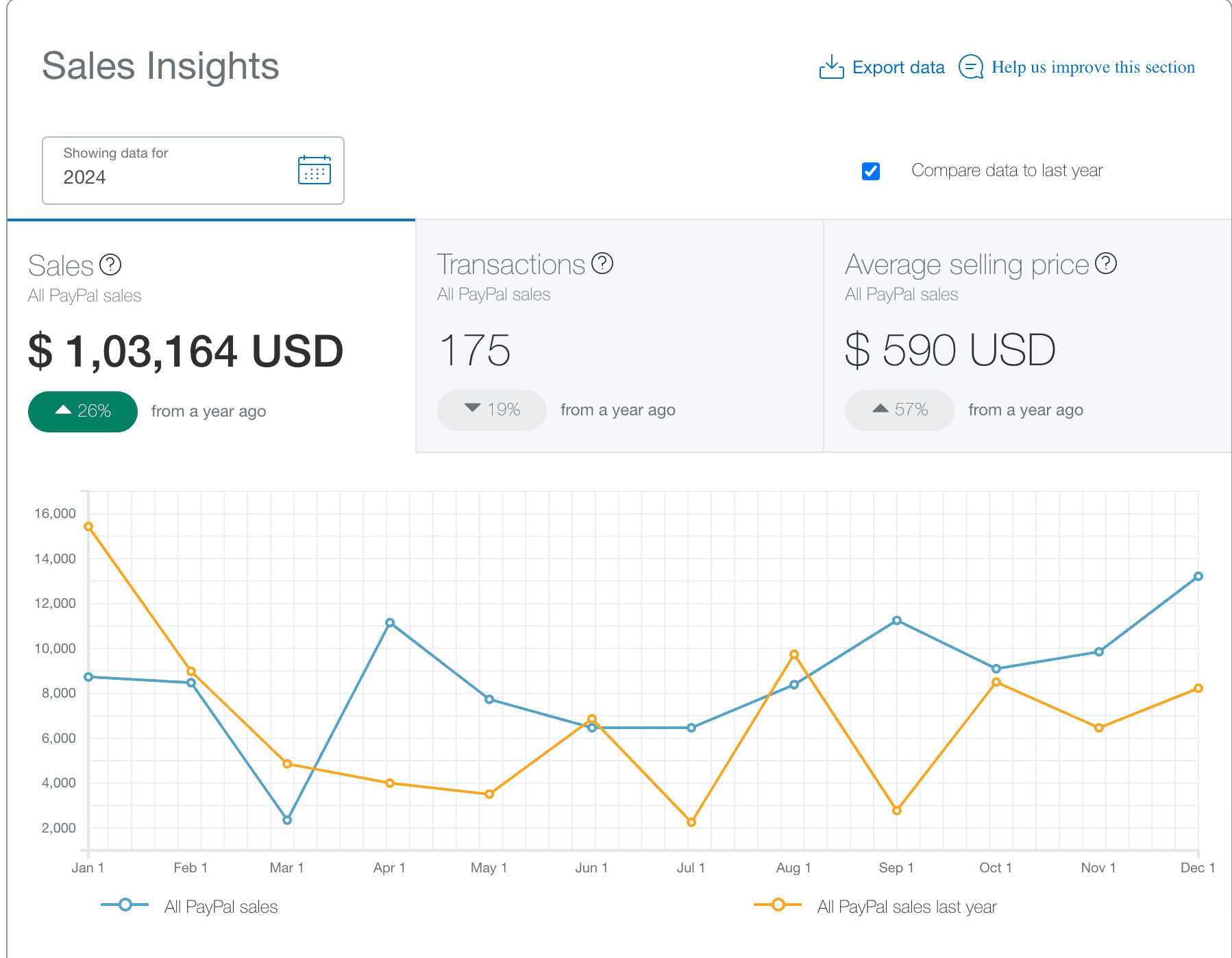Click the help icon next to Sales

point(111,265)
